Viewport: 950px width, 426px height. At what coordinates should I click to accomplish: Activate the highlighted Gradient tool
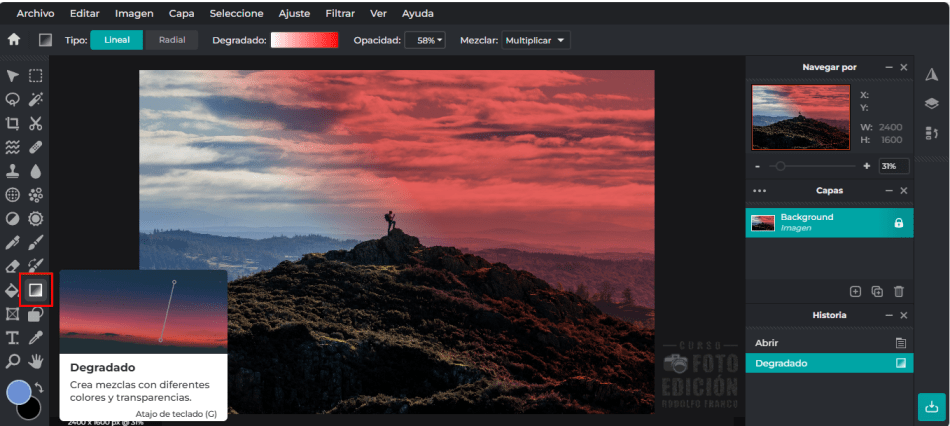point(36,290)
